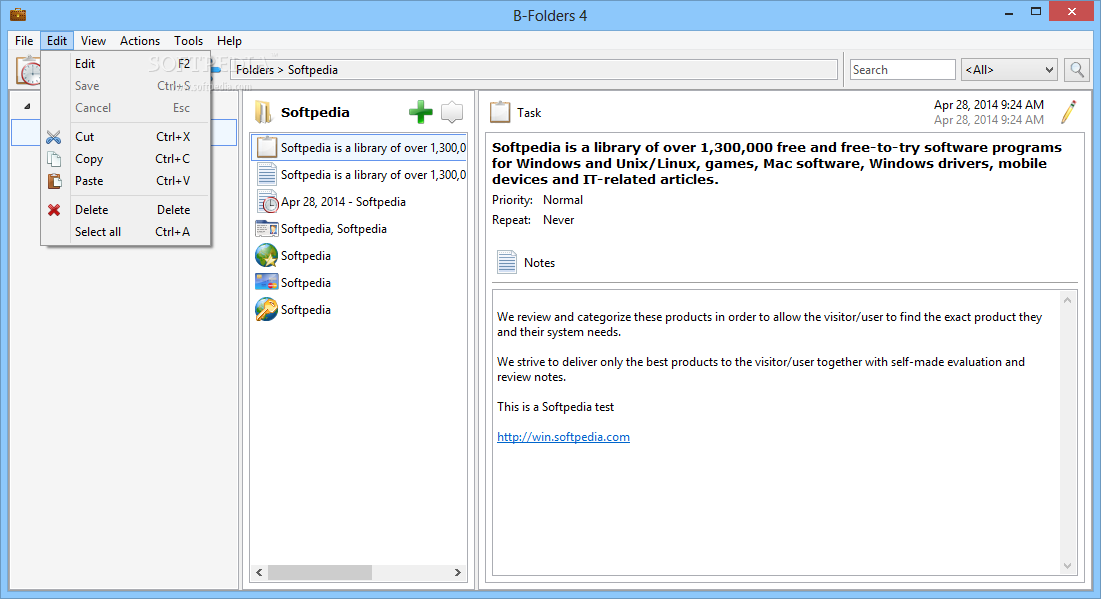Choose Copy Ctrl+C in Edit menu
This screenshot has width=1101, height=599.
pos(126,159)
